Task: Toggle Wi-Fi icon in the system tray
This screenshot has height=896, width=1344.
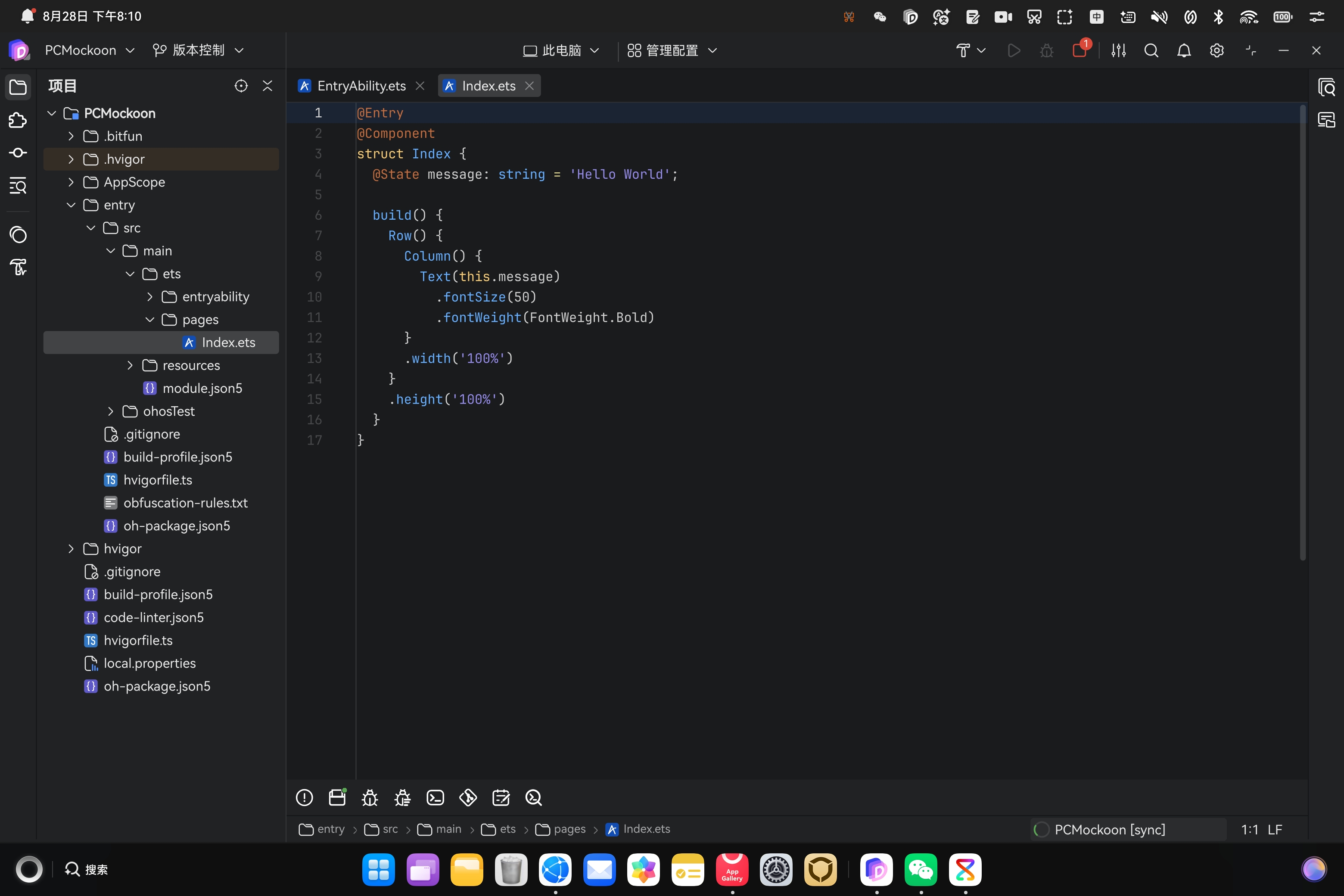Action: 1248,16
